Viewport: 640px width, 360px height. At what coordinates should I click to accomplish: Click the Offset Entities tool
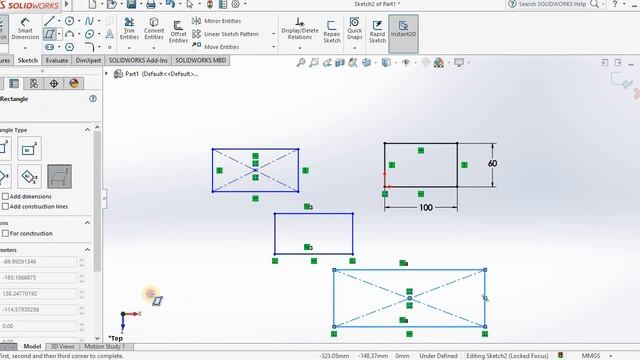pyautogui.click(x=178, y=31)
